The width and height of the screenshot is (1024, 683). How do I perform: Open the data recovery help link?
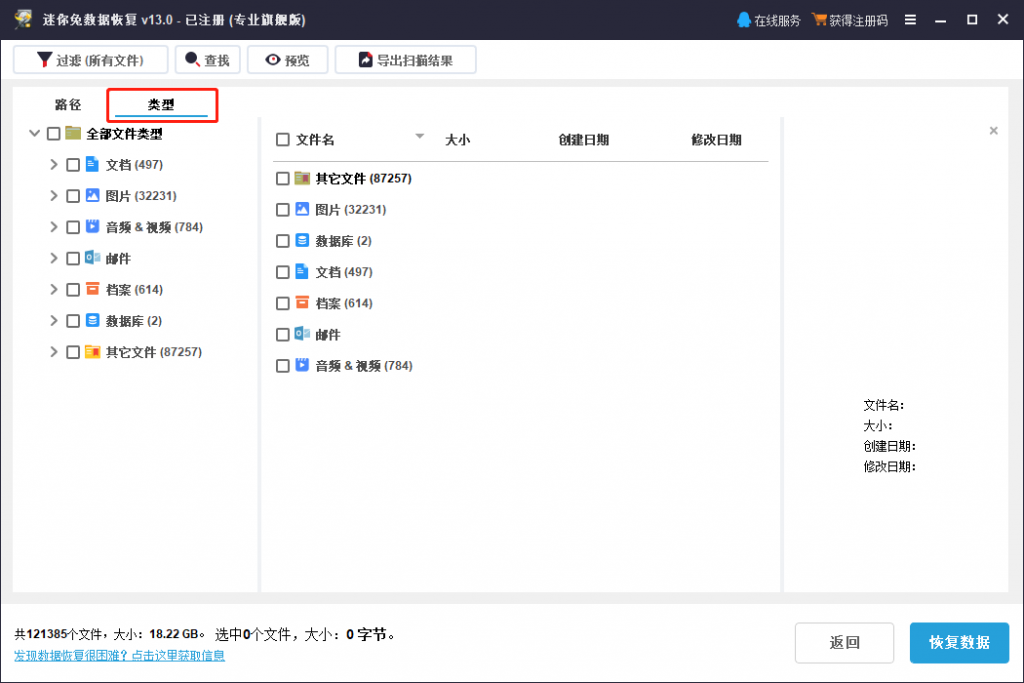coord(120,655)
